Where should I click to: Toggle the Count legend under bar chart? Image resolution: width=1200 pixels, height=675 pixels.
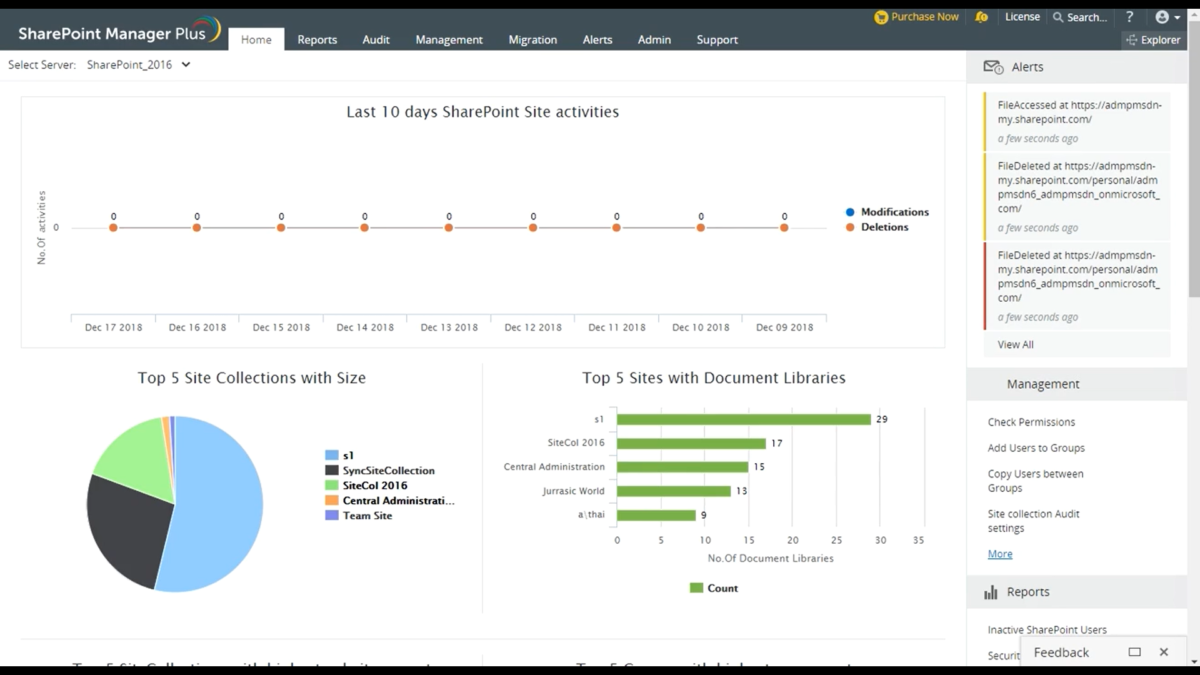(714, 588)
